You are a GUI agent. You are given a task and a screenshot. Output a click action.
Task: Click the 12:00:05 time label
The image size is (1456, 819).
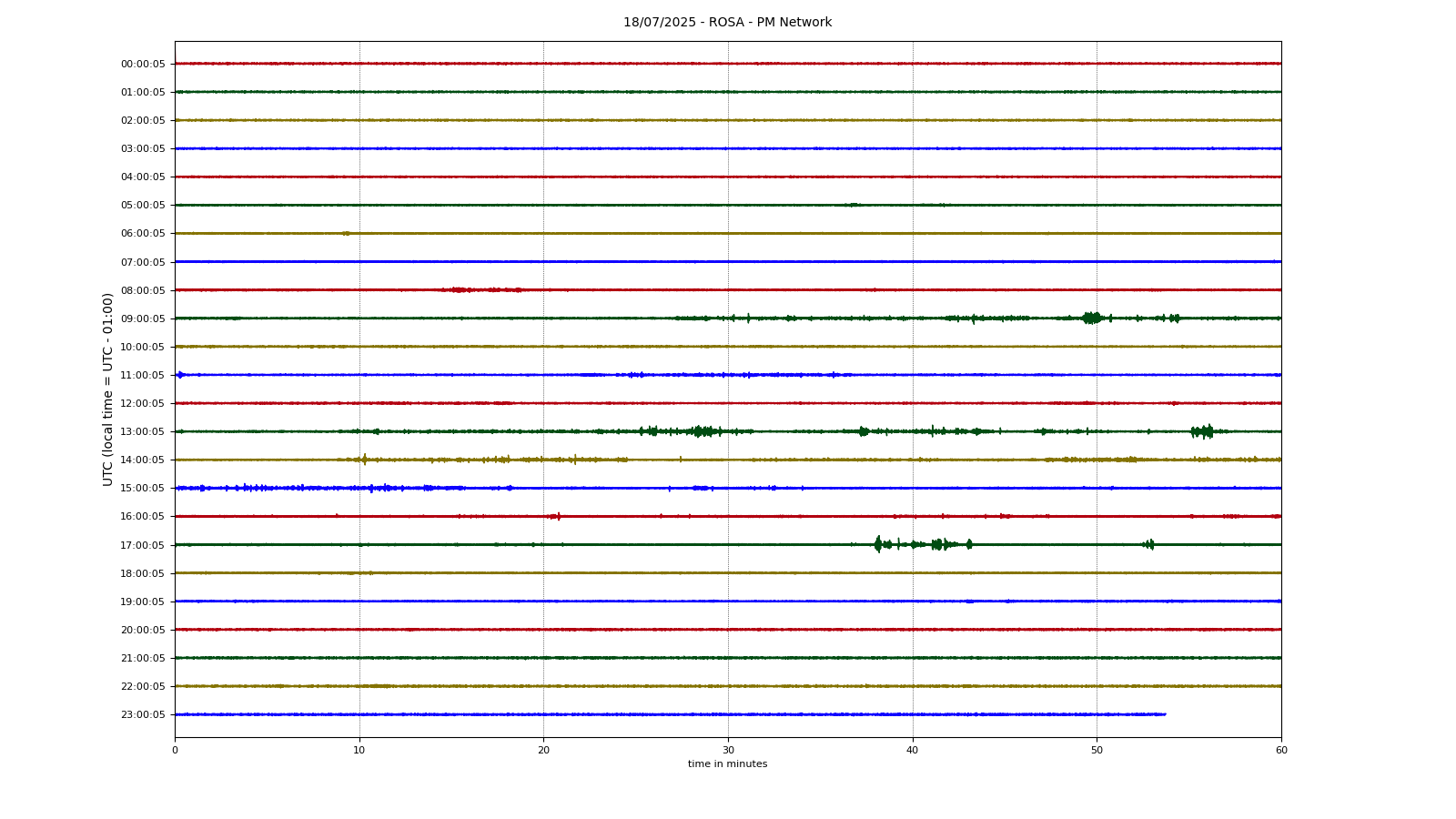pos(143,403)
